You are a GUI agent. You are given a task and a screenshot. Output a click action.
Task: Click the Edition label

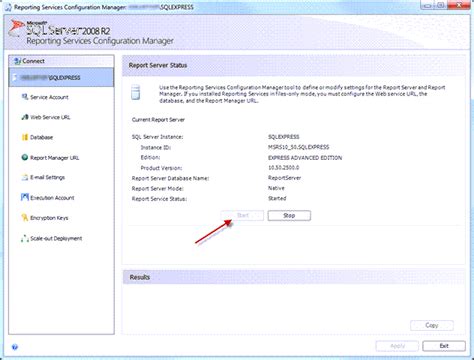coord(150,157)
